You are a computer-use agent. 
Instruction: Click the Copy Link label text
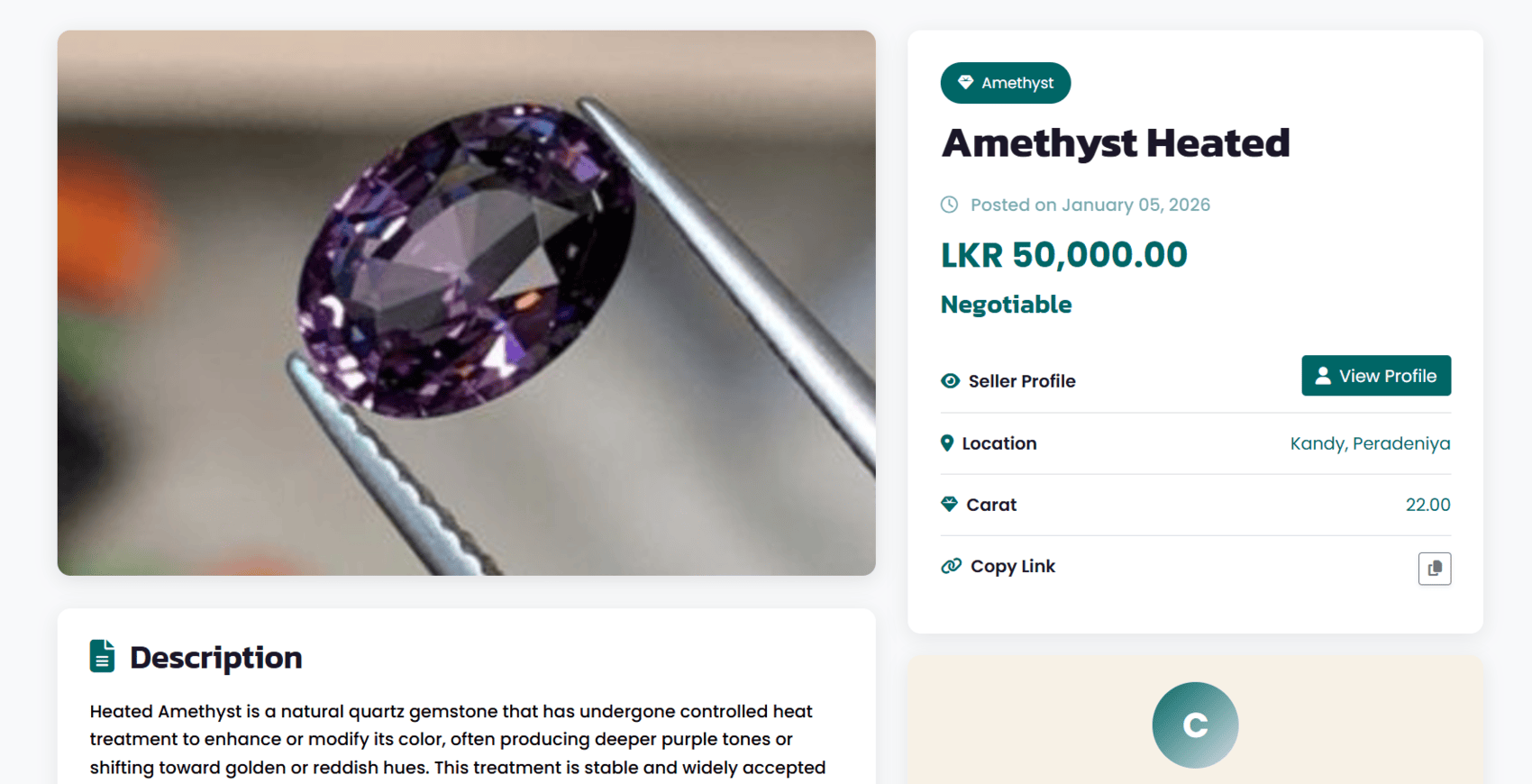[1012, 566]
